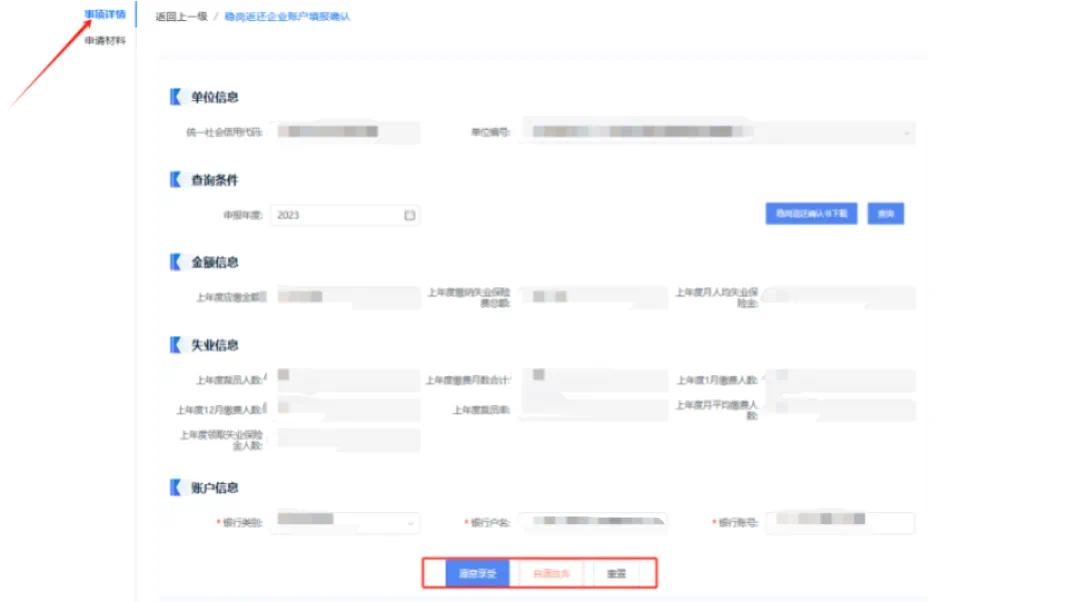1080x602 pixels.
Task: Switch to the 事项详情 tab
Action: (105, 15)
